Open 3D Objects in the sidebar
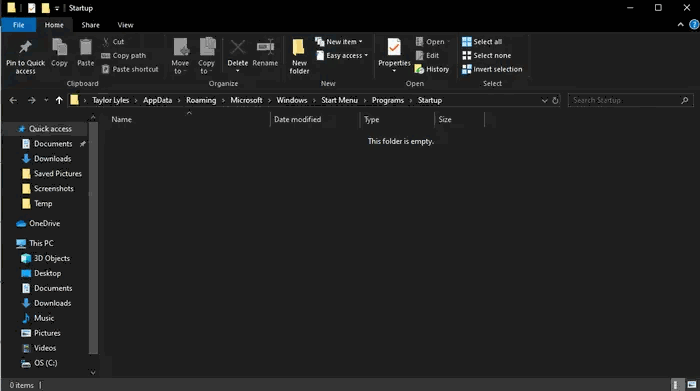This screenshot has width=700, height=391. (x=46, y=258)
